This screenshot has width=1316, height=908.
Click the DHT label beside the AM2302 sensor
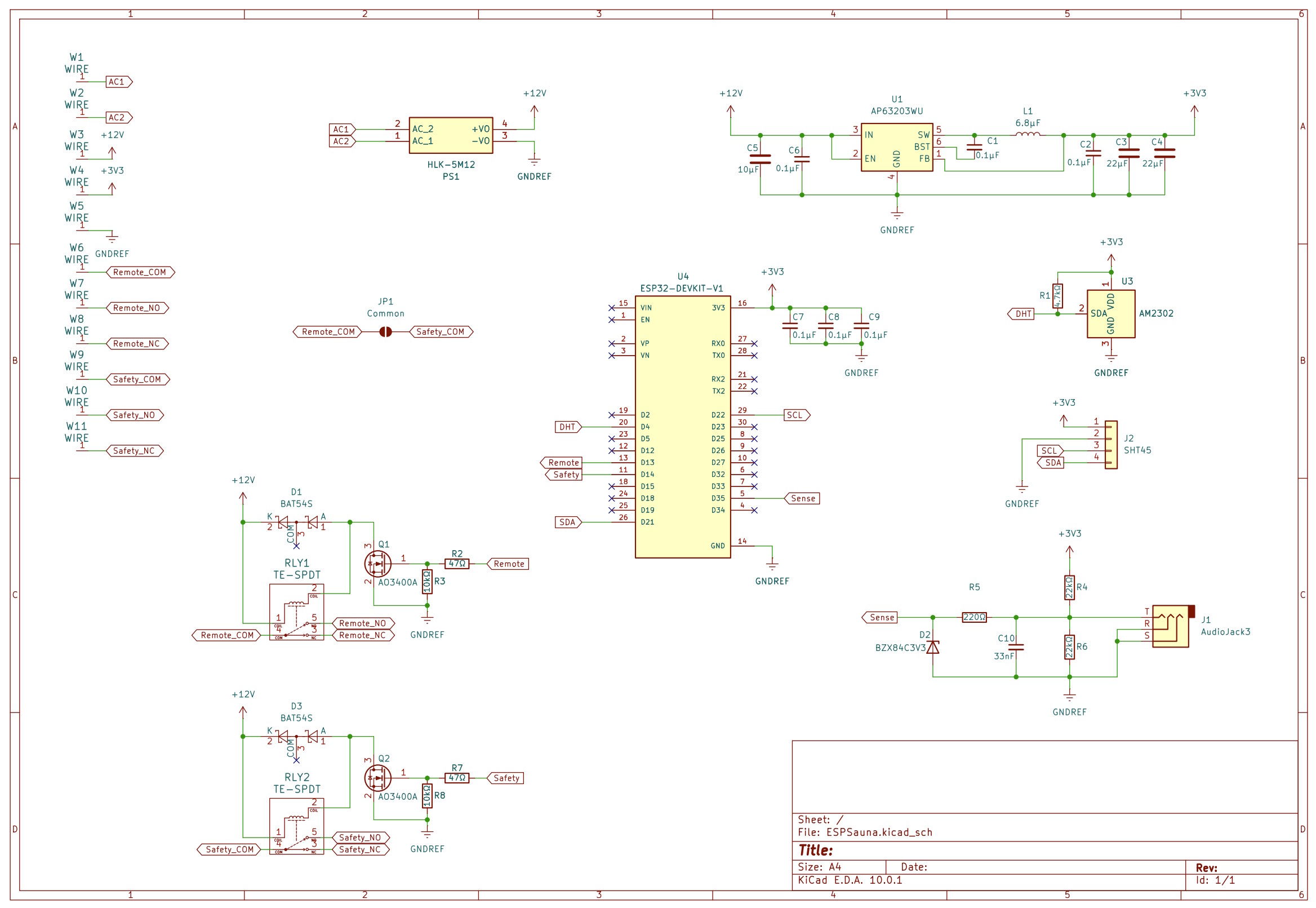coord(1021,314)
